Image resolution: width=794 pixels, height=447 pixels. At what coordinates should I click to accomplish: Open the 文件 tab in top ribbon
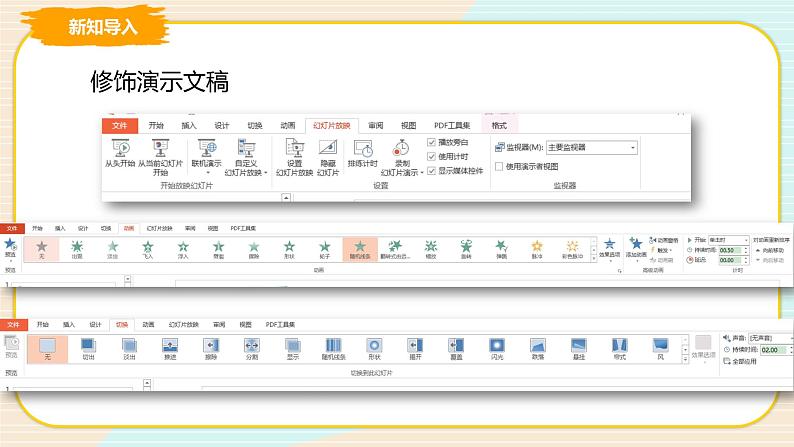(x=120, y=126)
